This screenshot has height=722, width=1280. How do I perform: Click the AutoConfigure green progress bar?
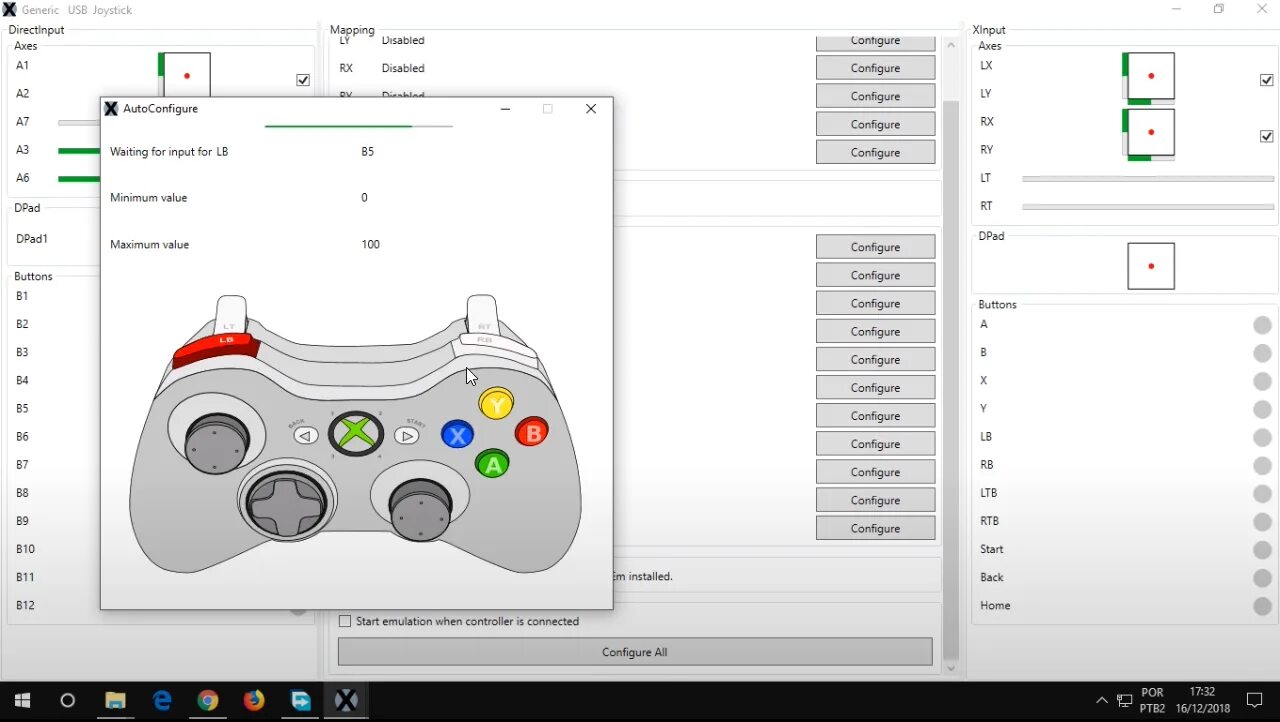[x=358, y=126]
